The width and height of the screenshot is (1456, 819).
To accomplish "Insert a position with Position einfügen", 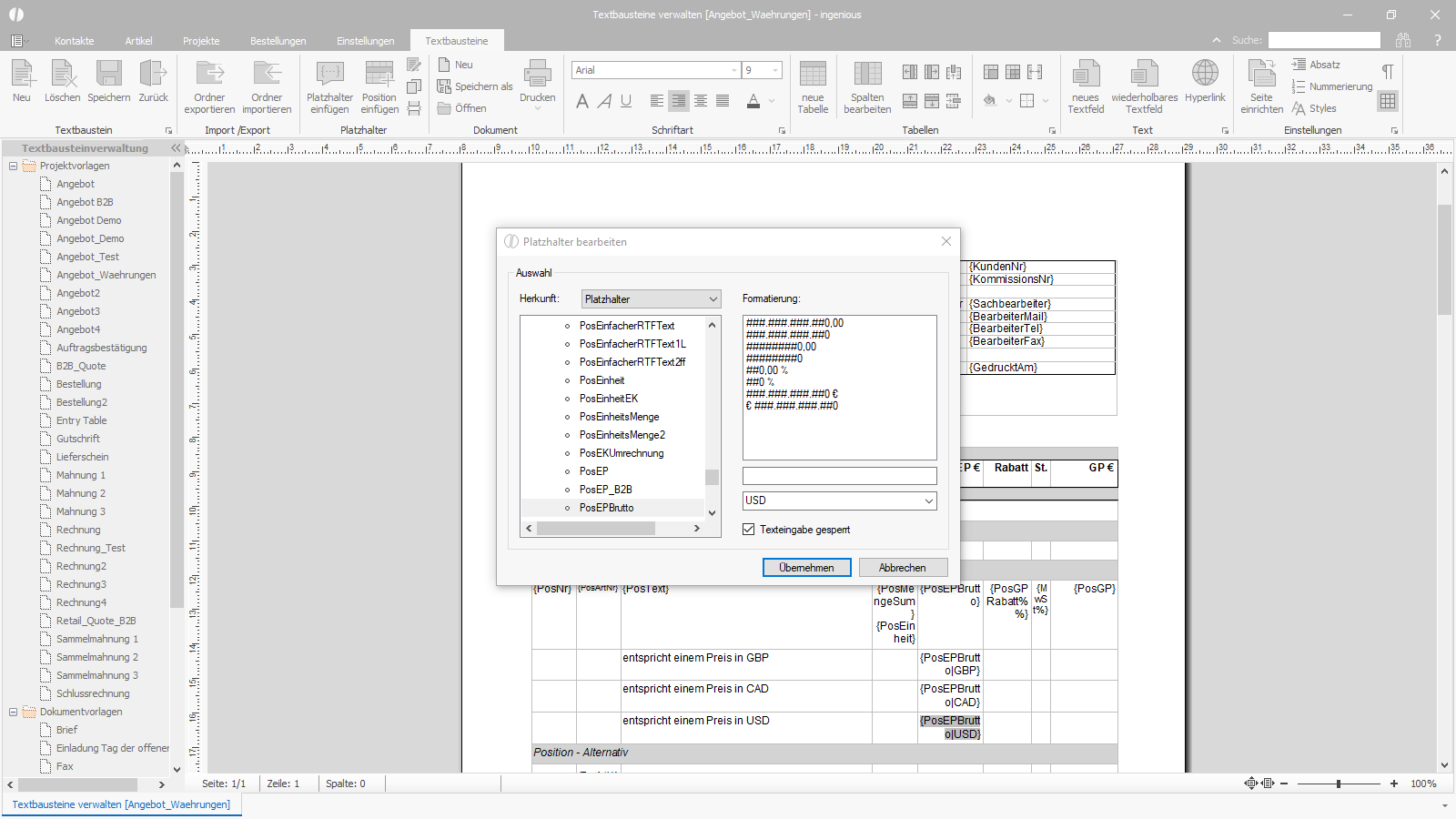I will click(x=379, y=86).
